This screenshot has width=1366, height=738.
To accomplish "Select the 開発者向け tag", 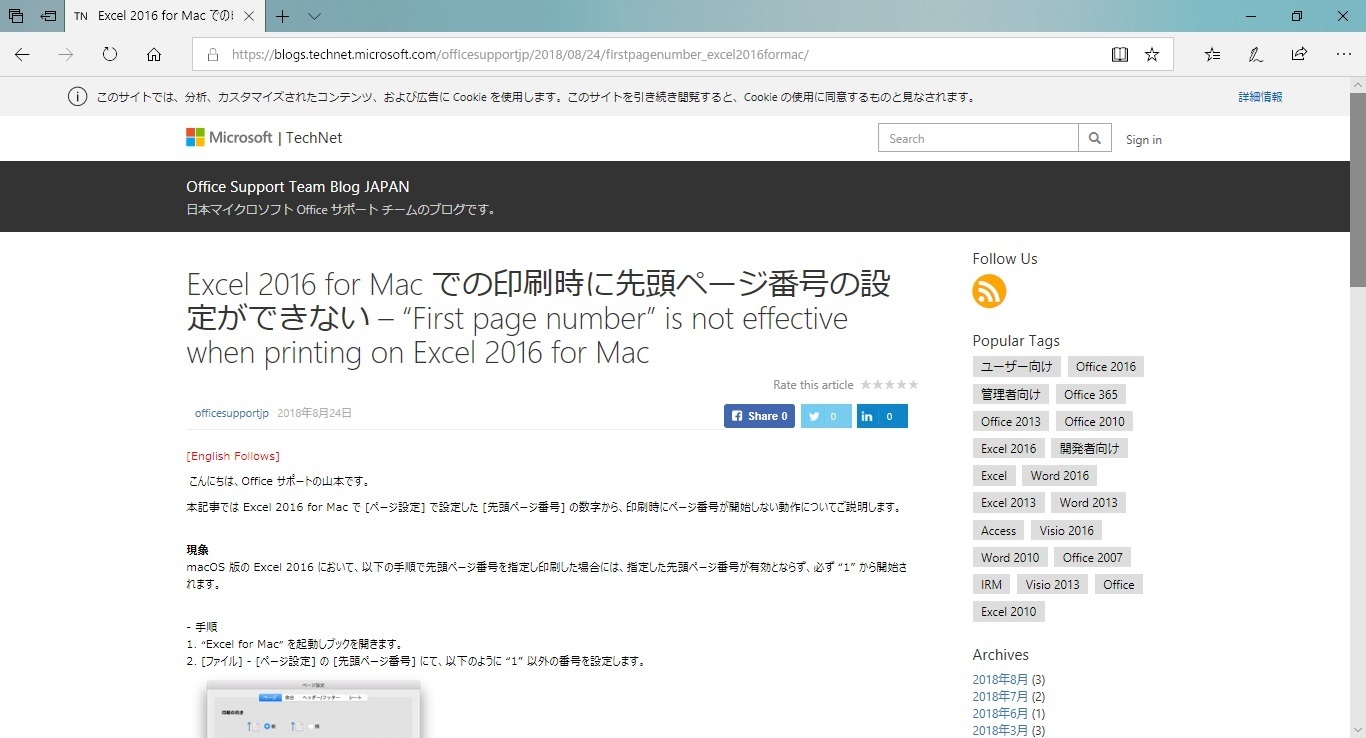I will tap(1090, 448).
